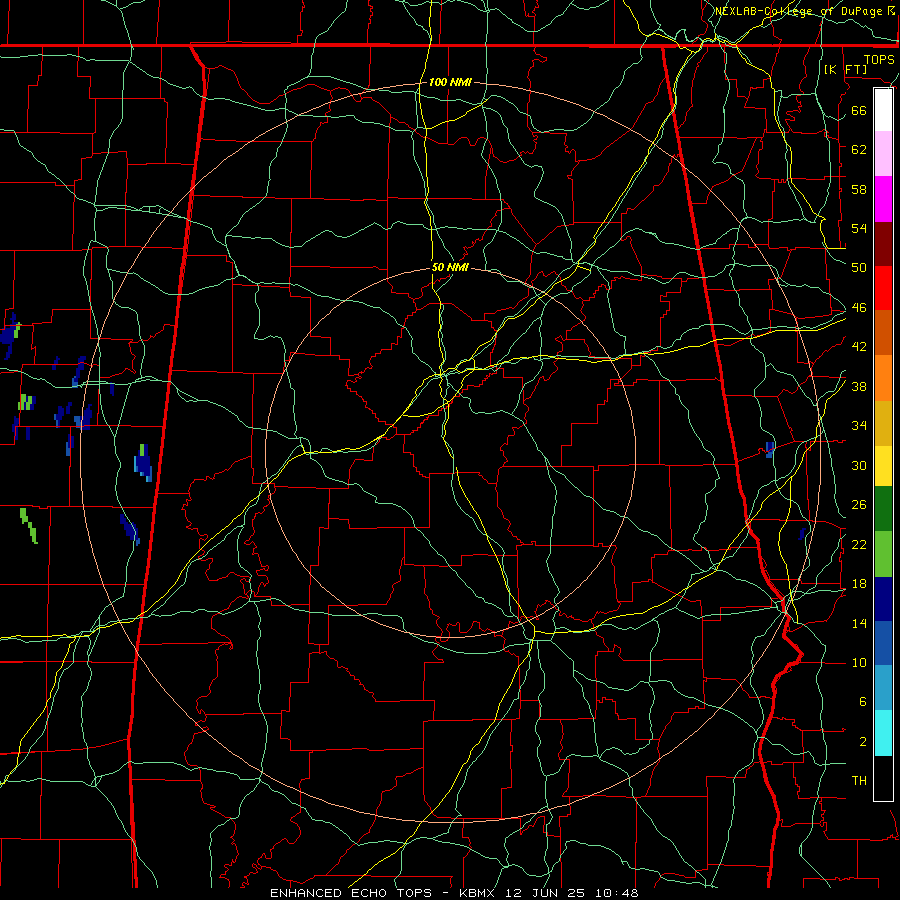Pick the dark orange legend swatch
Image resolution: width=900 pixels, height=900 pixels.
pos(883,333)
